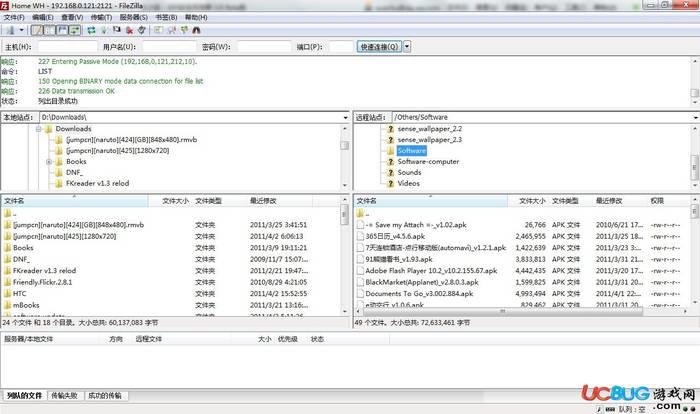Select the HTC folder in local list
This screenshot has height=414, width=700.
19,294
